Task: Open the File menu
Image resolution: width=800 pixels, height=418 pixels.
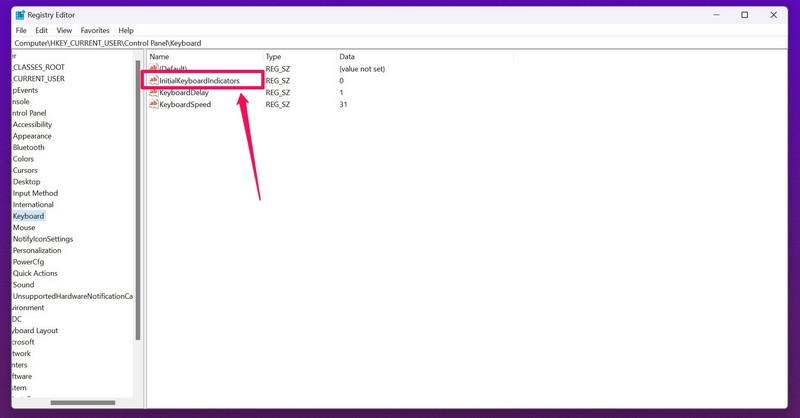Action: 21,31
